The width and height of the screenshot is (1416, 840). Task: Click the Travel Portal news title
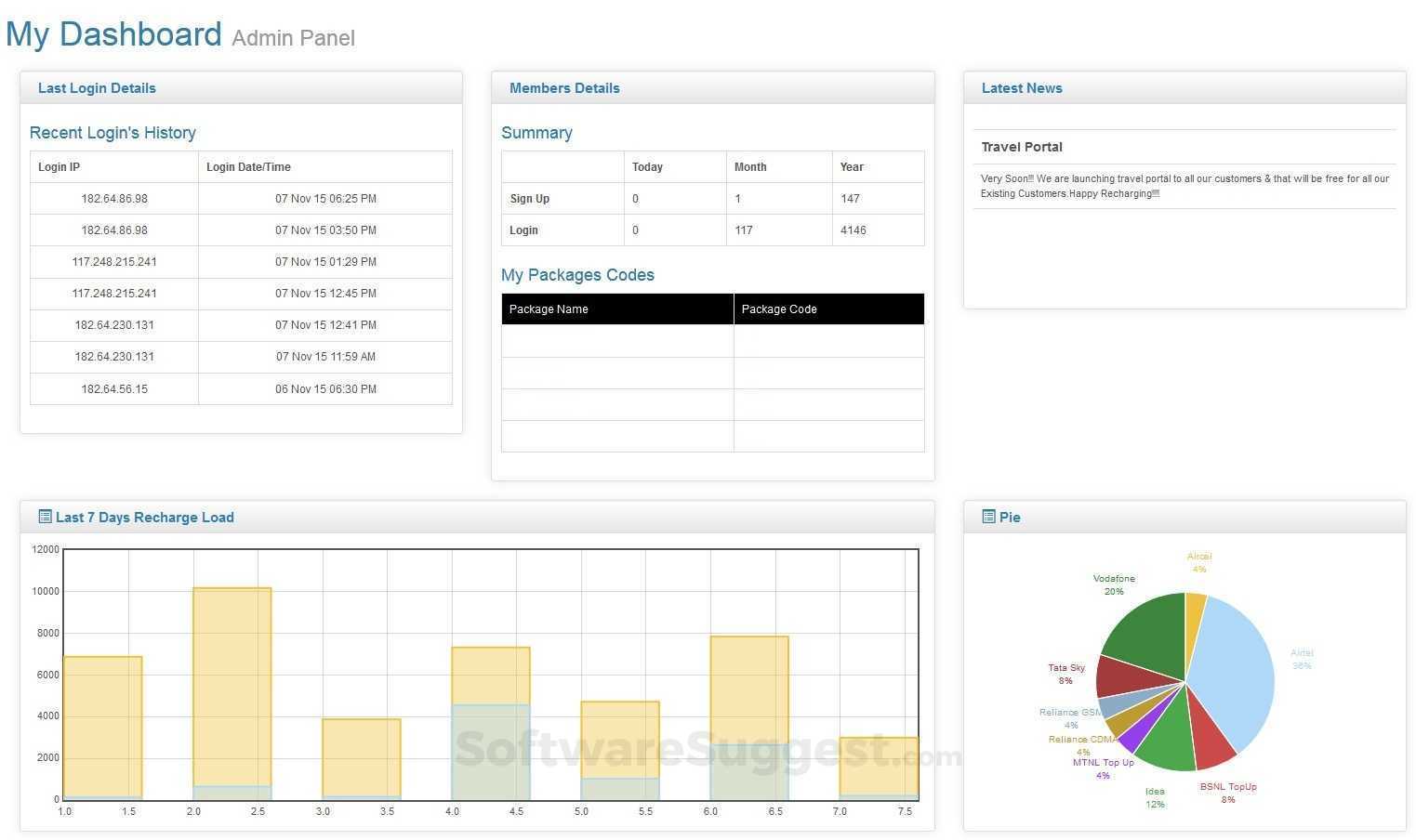tap(1021, 147)
